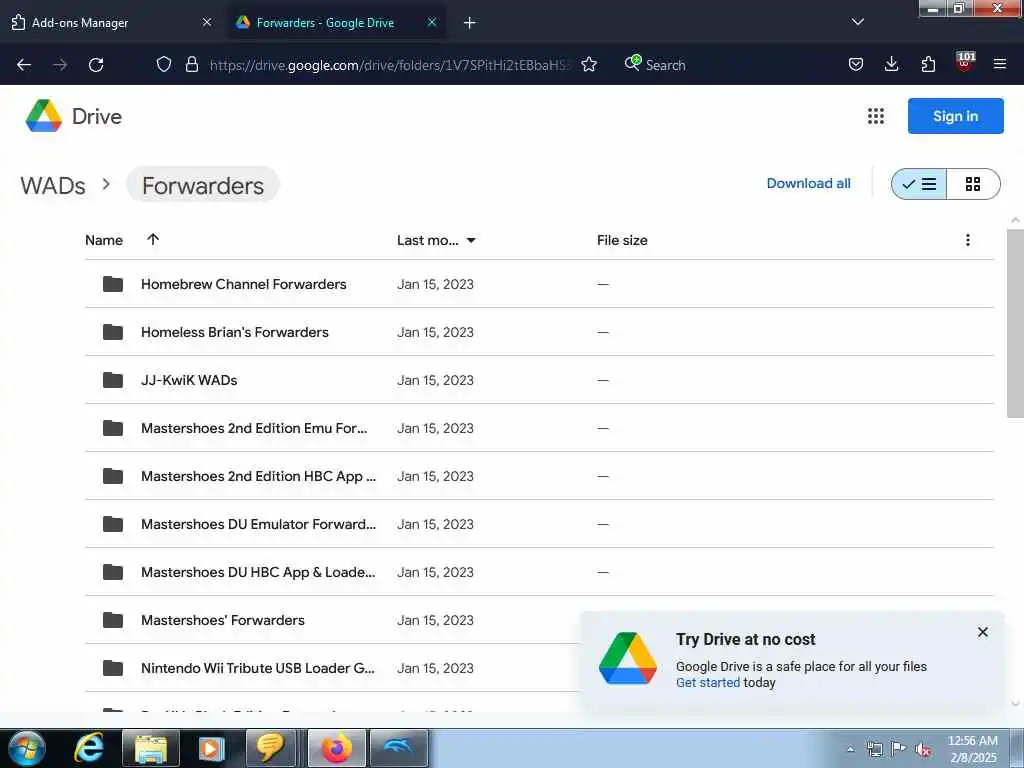Bookmark this page with the star icon
This screenshot has height=768, width=1024.
point(589,64)
